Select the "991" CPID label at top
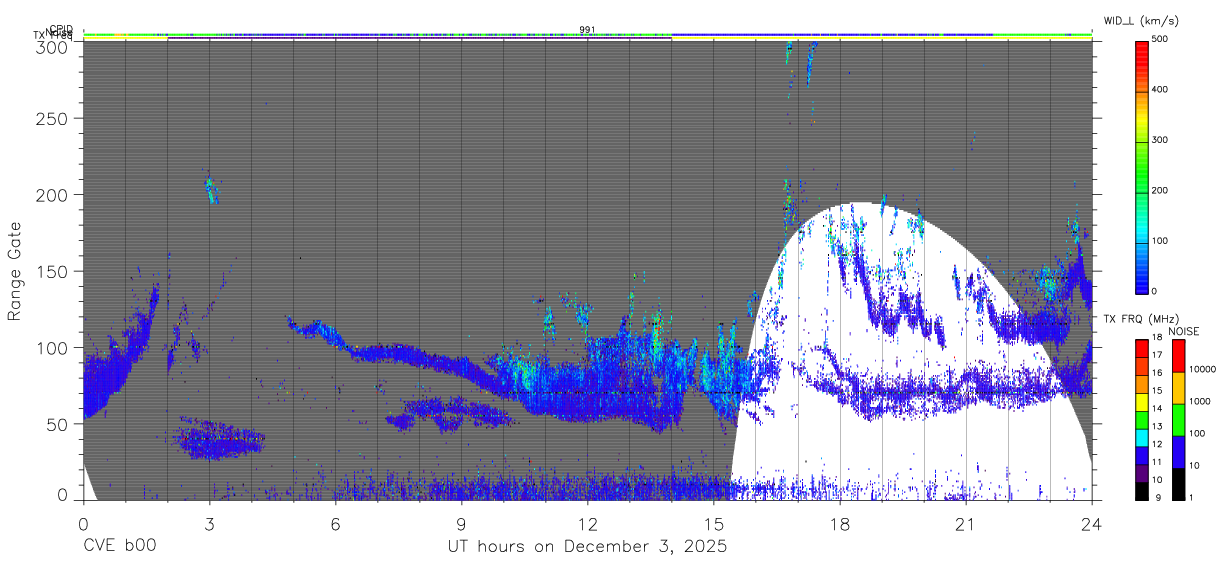This screenshot has height=567, width=1228. (587, 30)
